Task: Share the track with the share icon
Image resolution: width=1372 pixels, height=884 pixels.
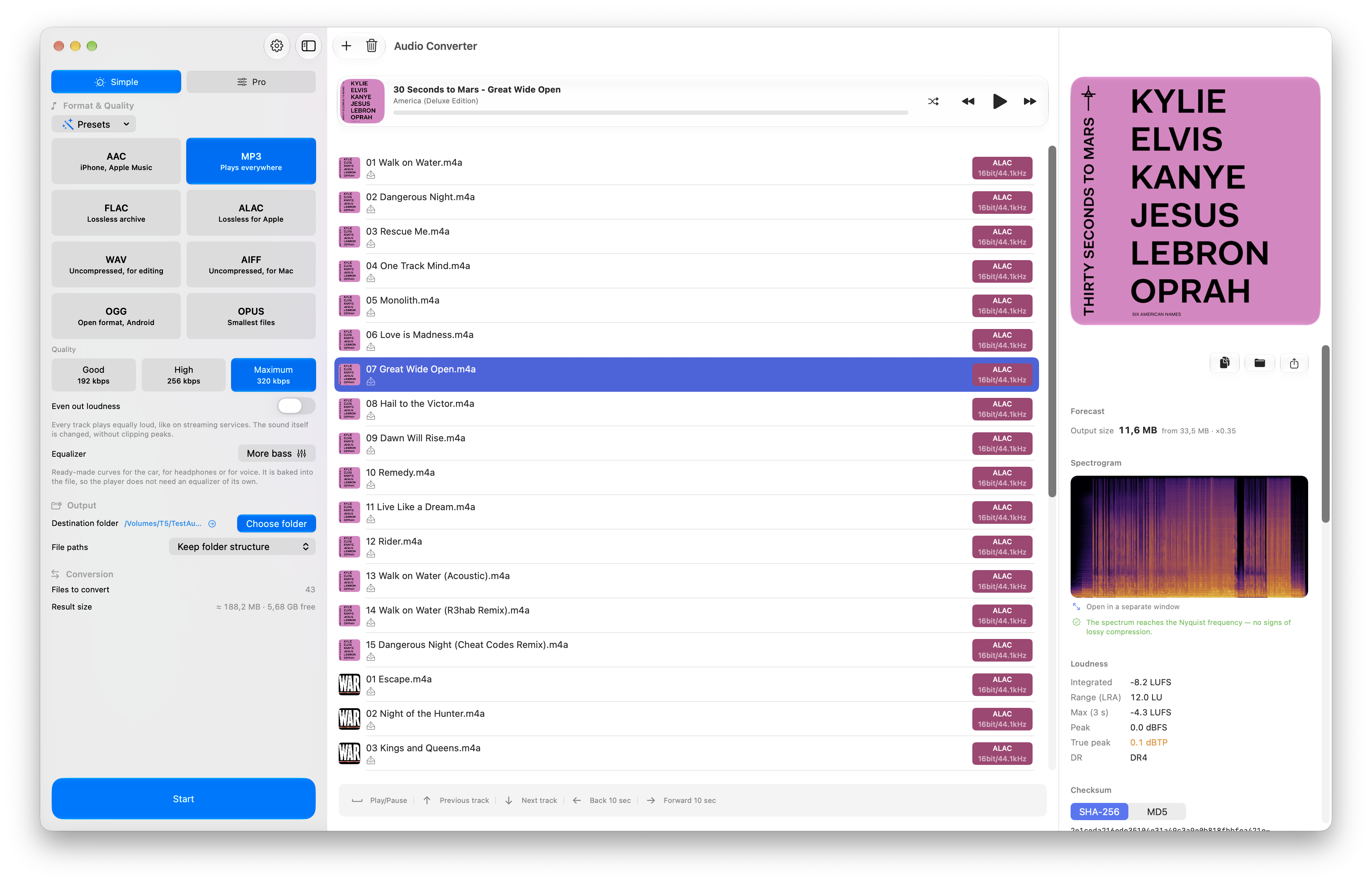Action: click(x=1294, y=363)
